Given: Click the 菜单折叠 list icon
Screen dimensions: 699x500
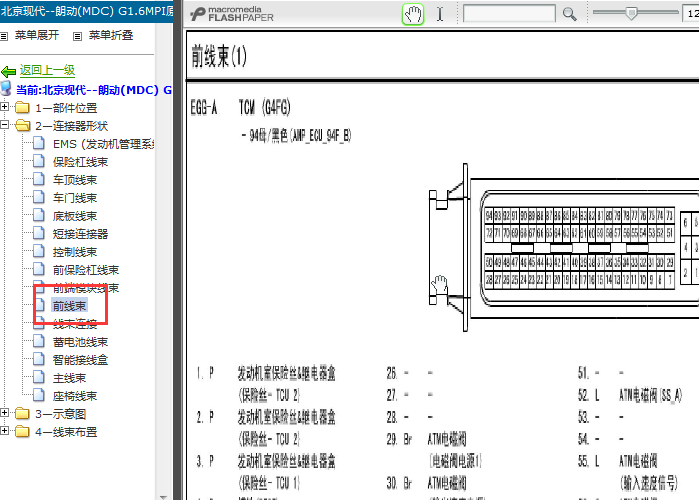Looking at the screenshot, I should click(x=78, y=36).
